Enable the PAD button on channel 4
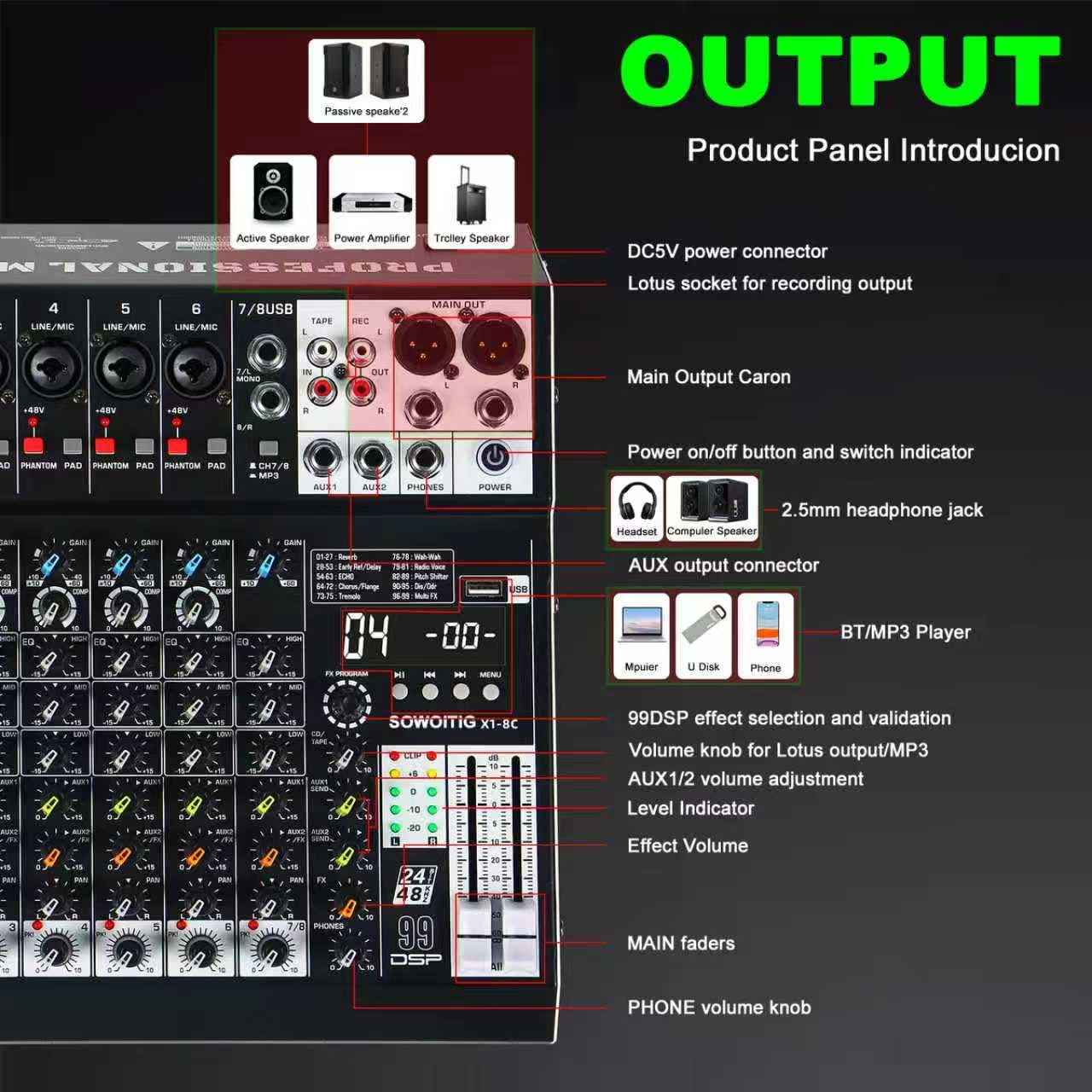Image resolution: width=1092 pixels, height=1092 pixels. (x=73, y=445)
